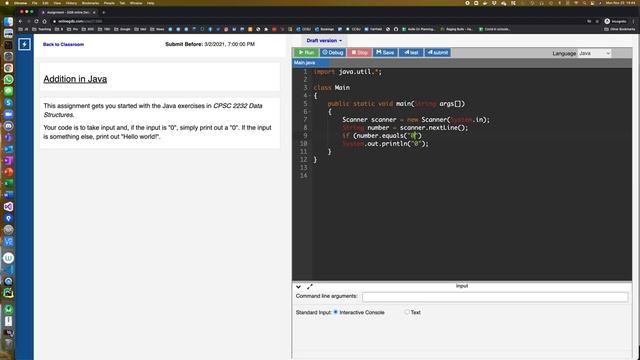This screenshot has height=360, width=640.
Task: Open the History menu
Action: 71,3
